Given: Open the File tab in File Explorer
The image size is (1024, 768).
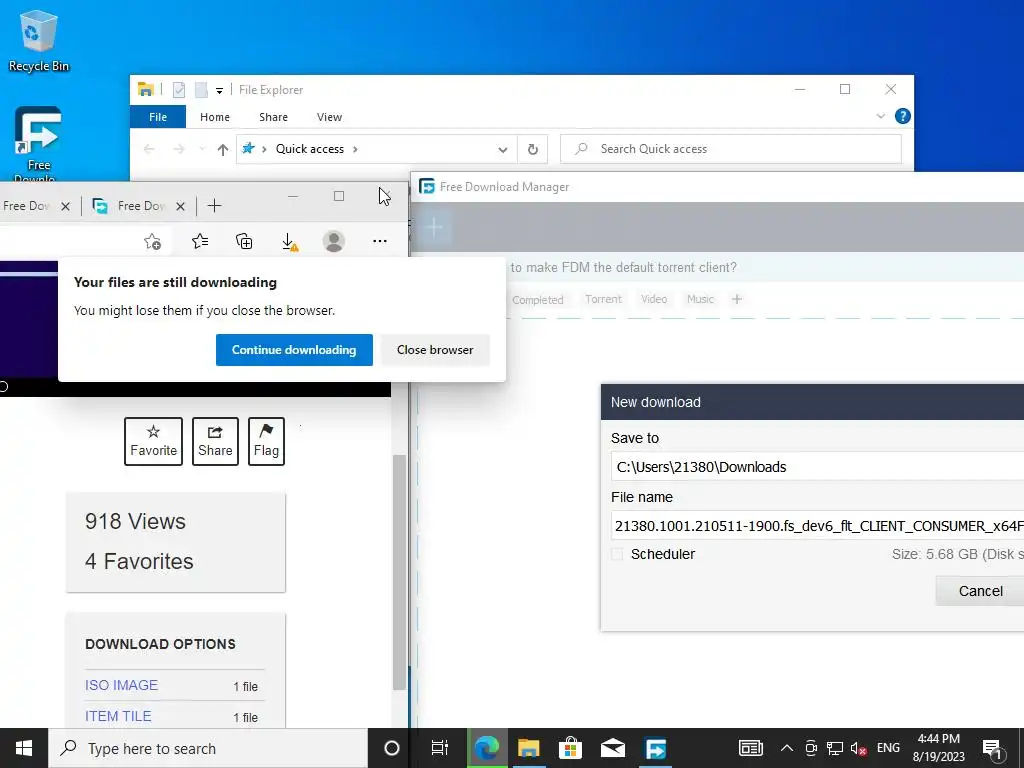Looking at the screenshot, I should pyautogui.click(x=158, y=117).
